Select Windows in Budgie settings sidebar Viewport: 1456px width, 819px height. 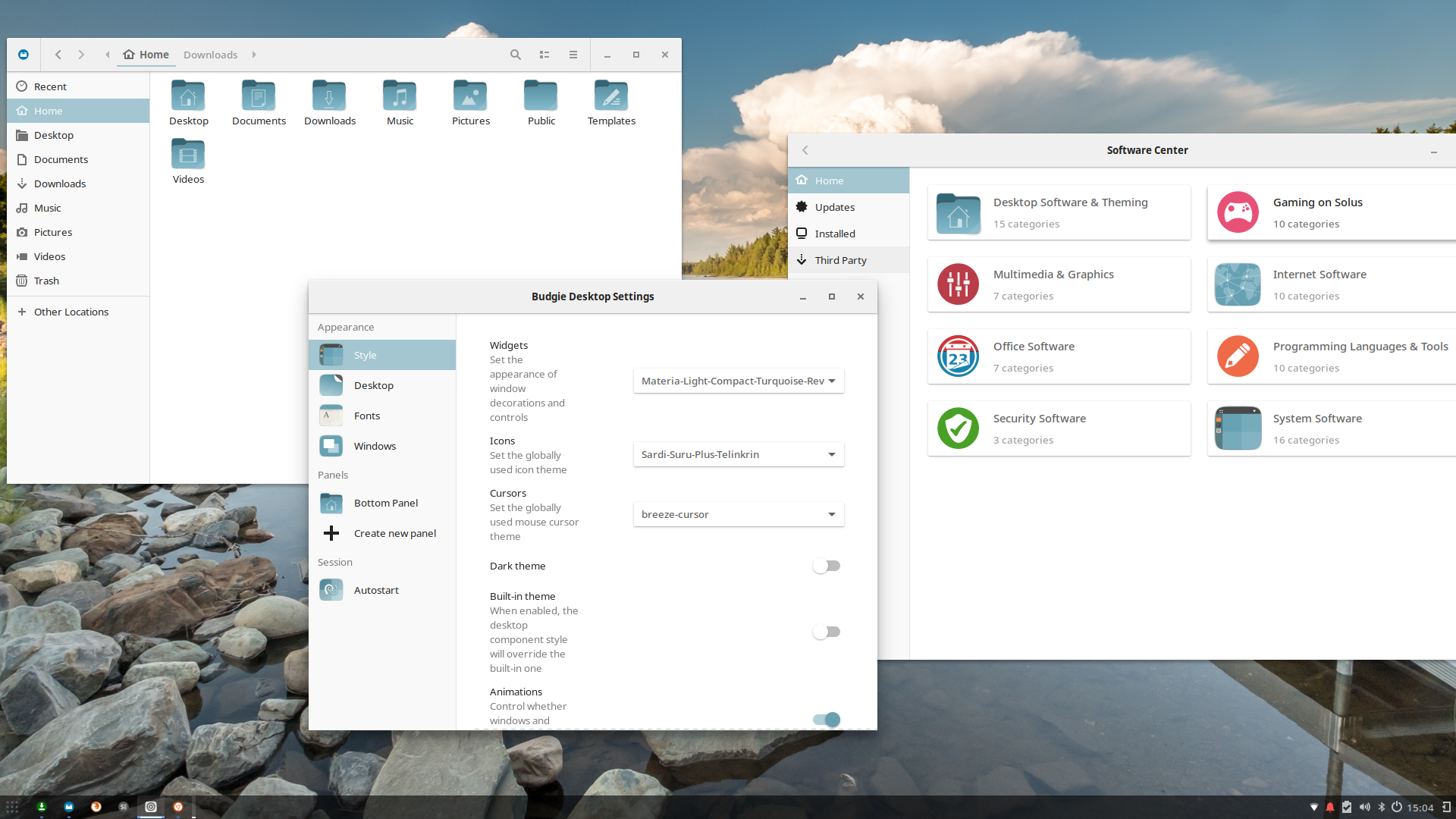coord(382,446)
